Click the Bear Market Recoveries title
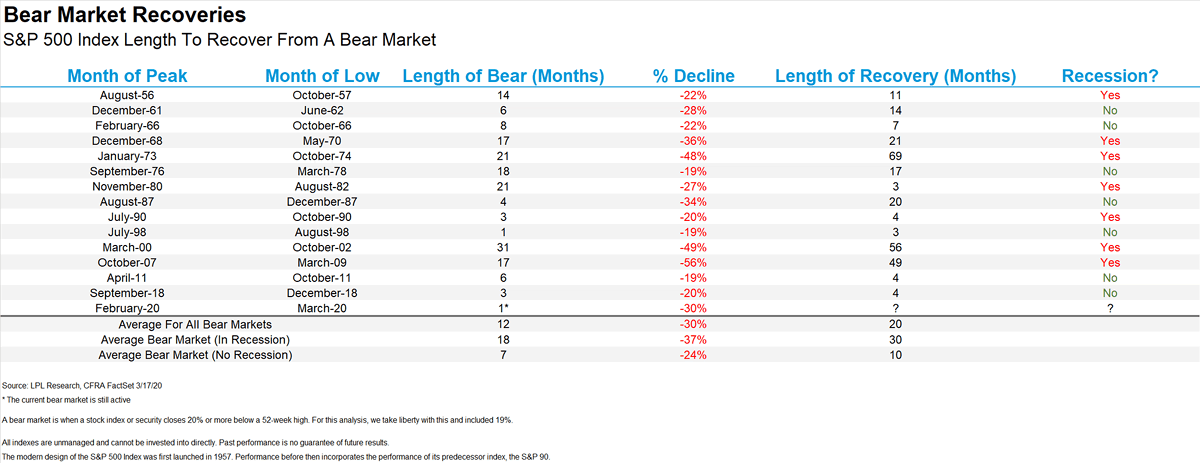The height and width of the screenshot is (463, 1200). (123, 16)
